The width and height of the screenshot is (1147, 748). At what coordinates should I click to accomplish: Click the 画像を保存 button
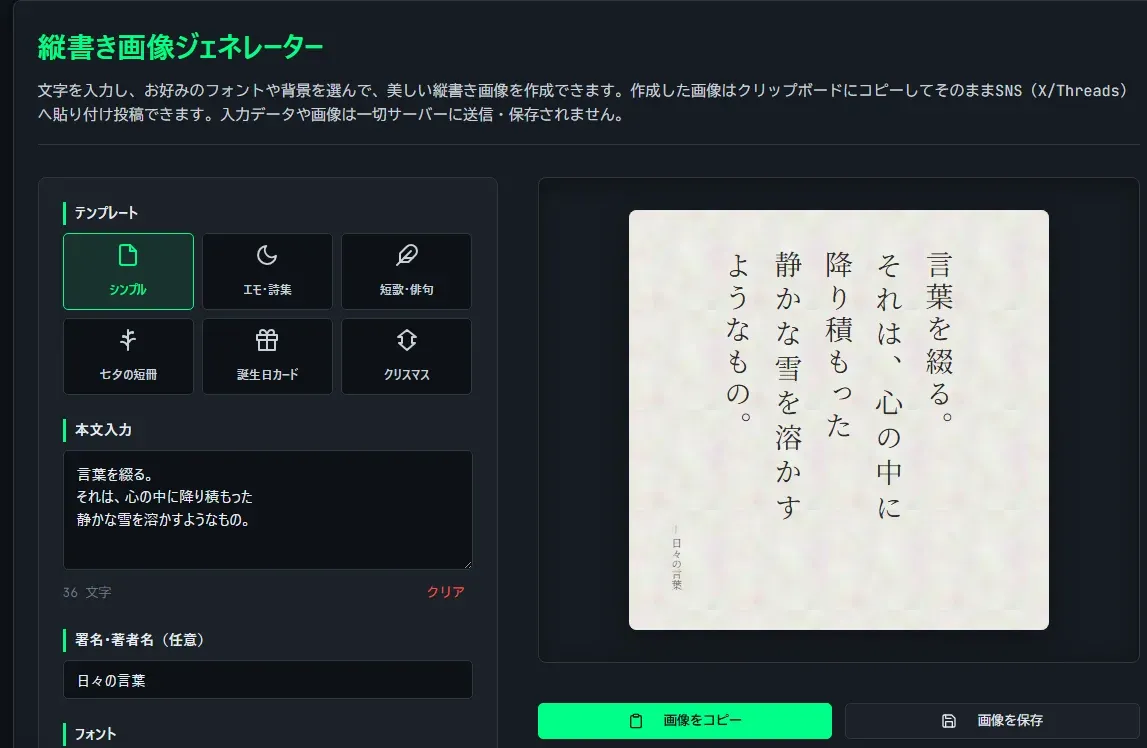click(992, 721)
